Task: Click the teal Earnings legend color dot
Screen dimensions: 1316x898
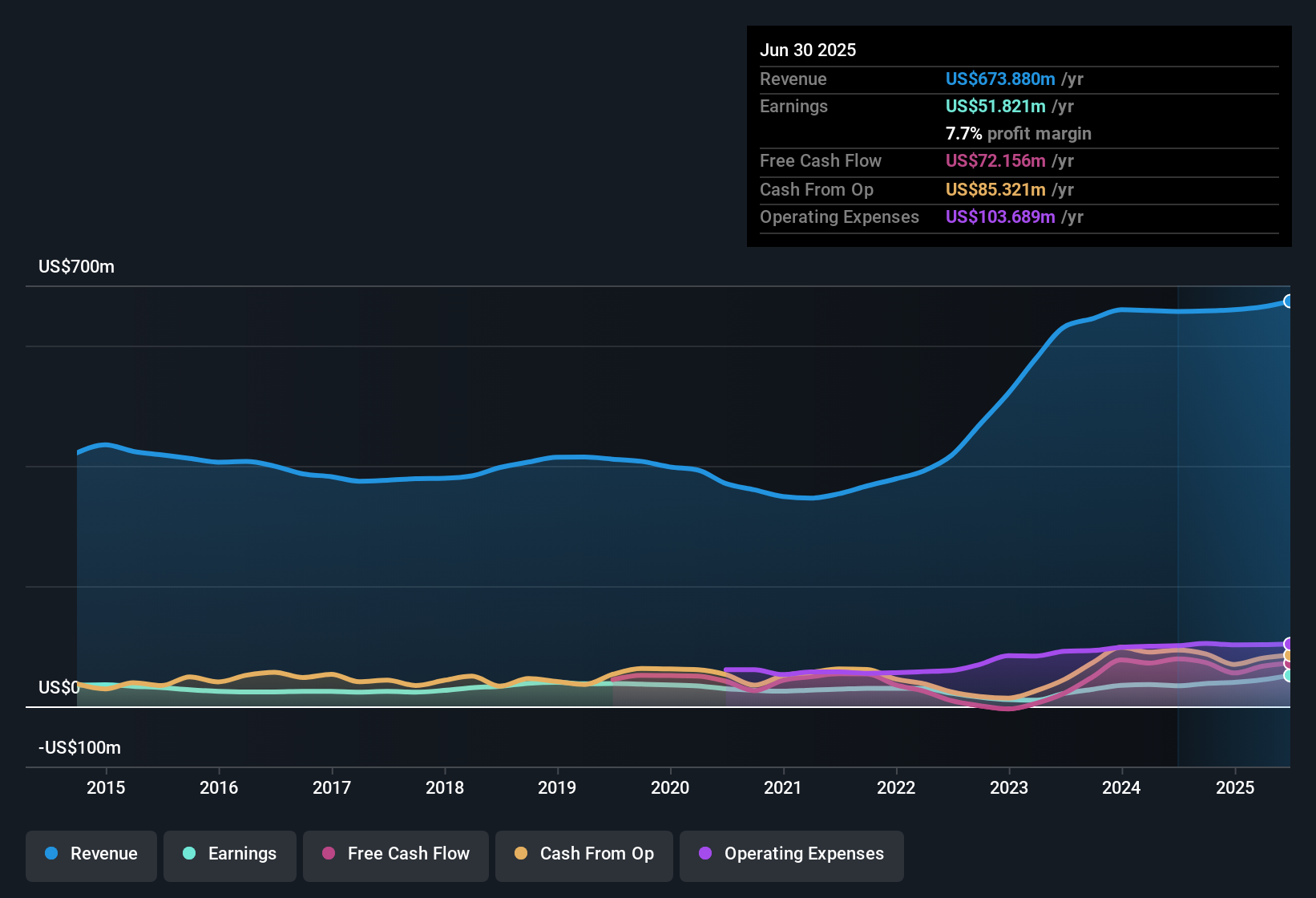Action: coord(189,853)
